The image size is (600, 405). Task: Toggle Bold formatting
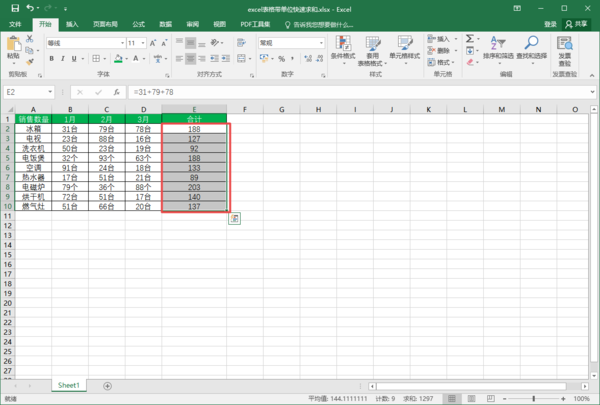click(51, 58)
